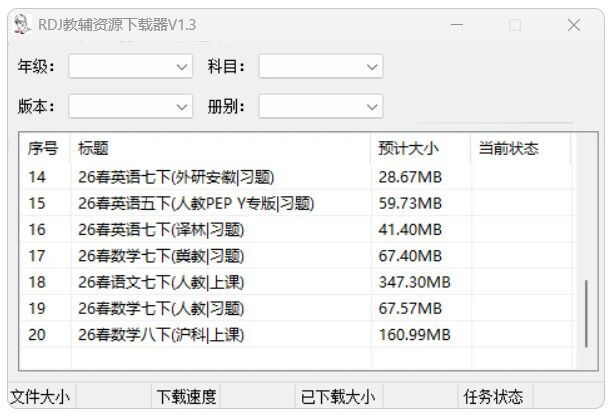609x416 pixels.
Task: Click size cell 160.99MB
Action: pos(414,334)
